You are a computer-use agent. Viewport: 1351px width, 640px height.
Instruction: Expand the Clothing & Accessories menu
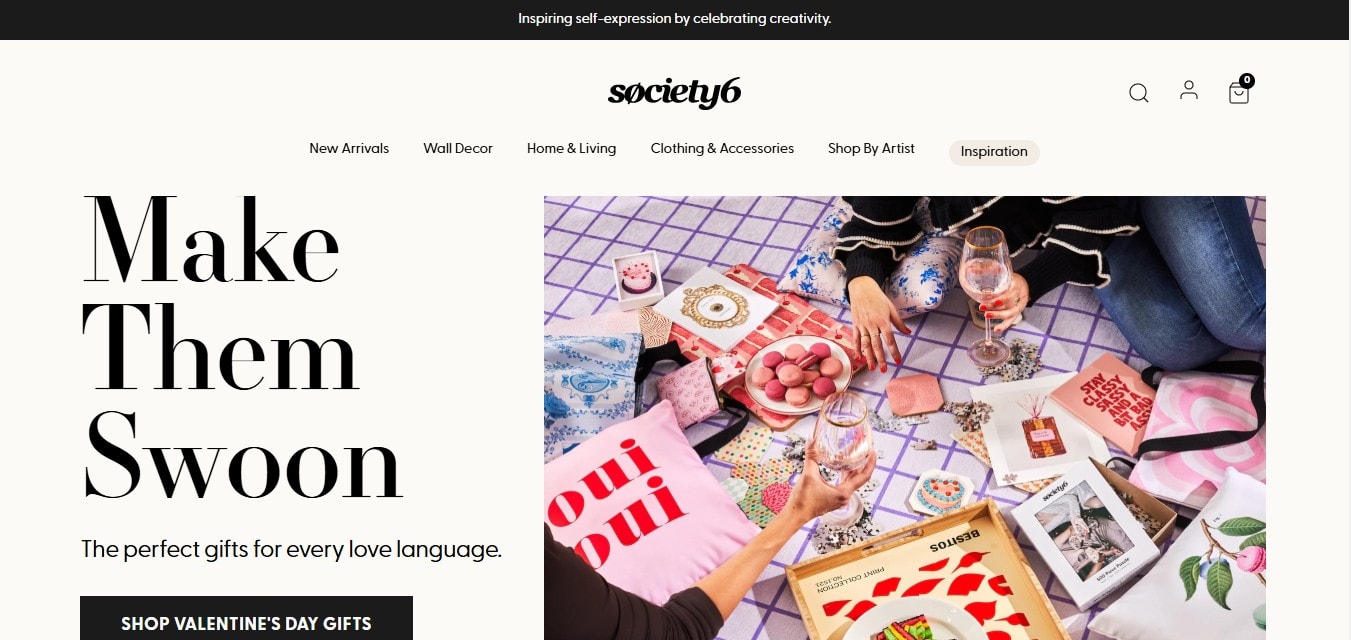tap(722, 148)
